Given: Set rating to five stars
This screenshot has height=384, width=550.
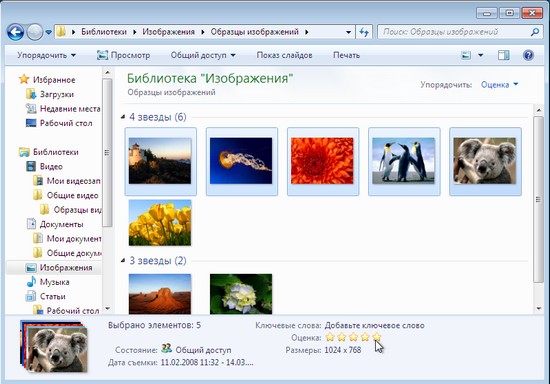Looking at the screenshot, I should (377, 337).
